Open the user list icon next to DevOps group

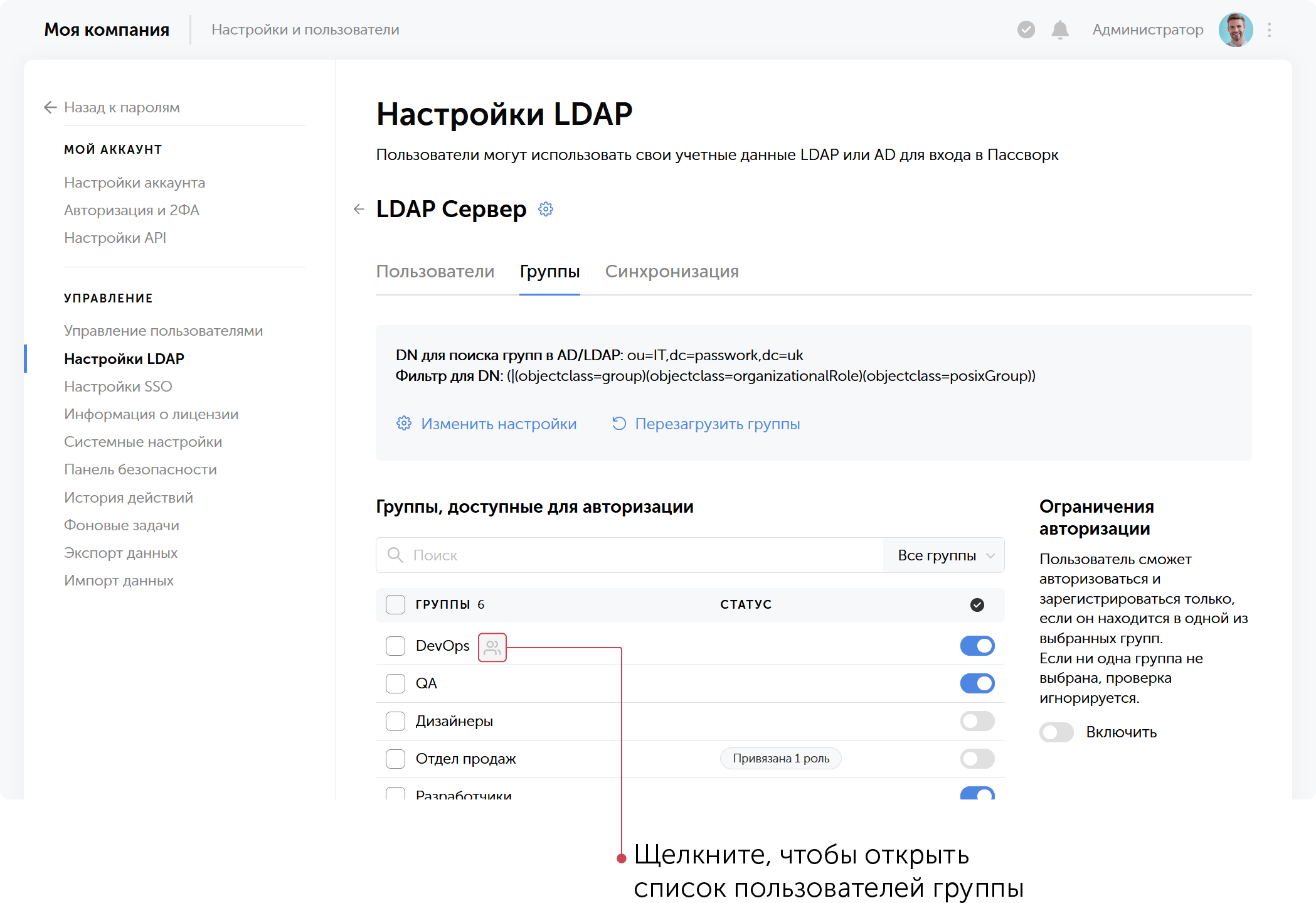point(492,646)
